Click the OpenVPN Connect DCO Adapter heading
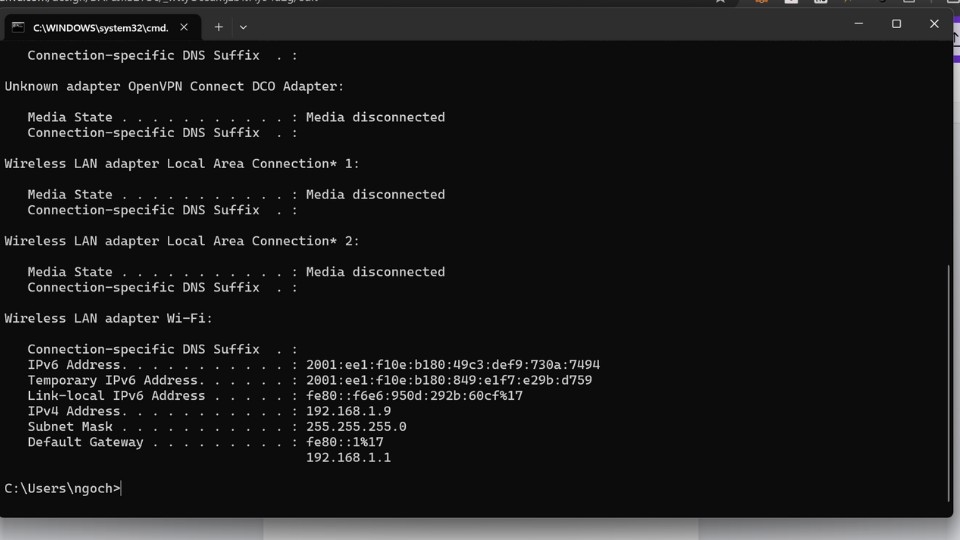The image size is (960, 540). click(174, 87)
